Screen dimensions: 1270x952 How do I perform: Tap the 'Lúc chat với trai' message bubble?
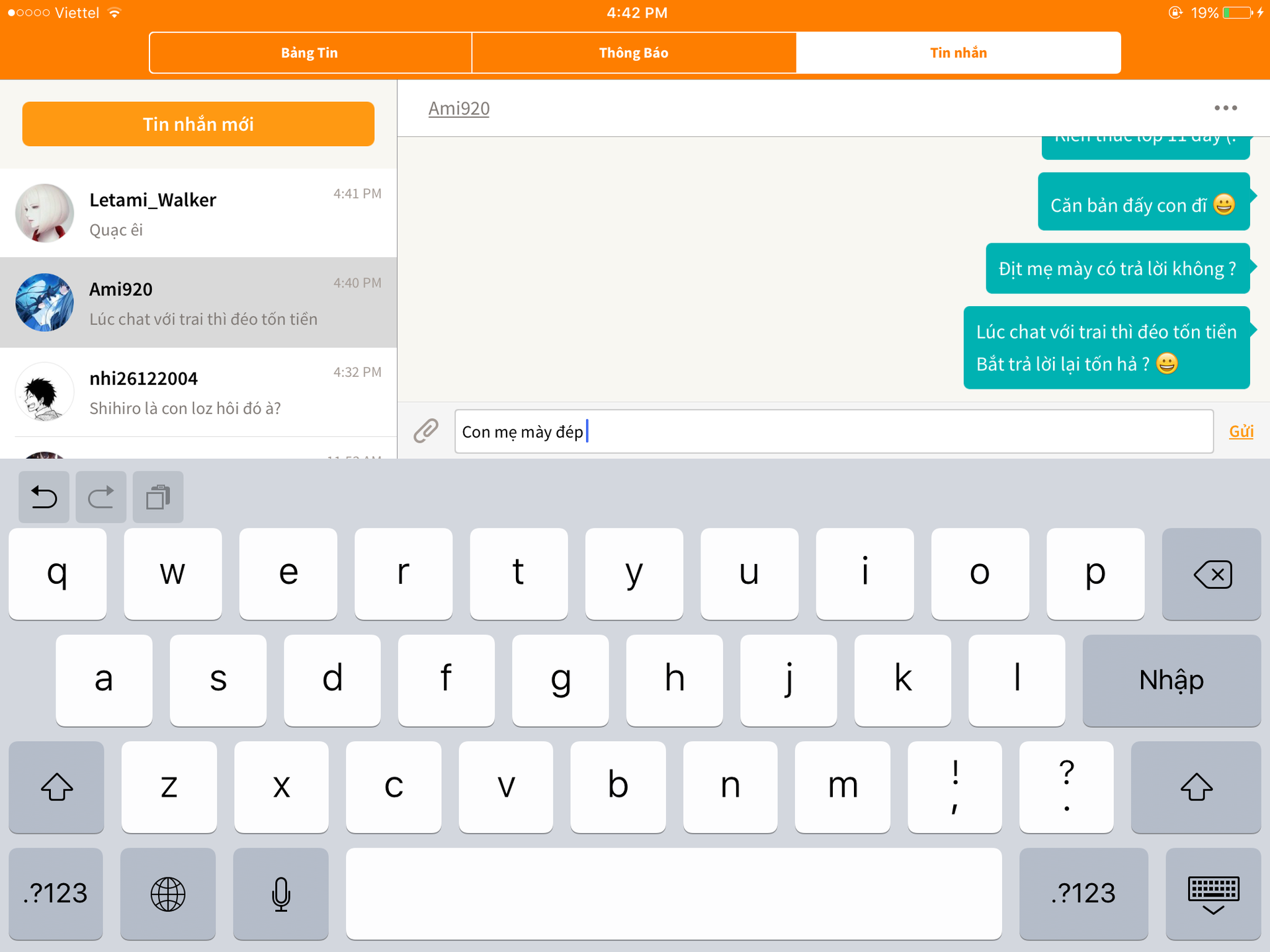click(x=1107, y=348)
